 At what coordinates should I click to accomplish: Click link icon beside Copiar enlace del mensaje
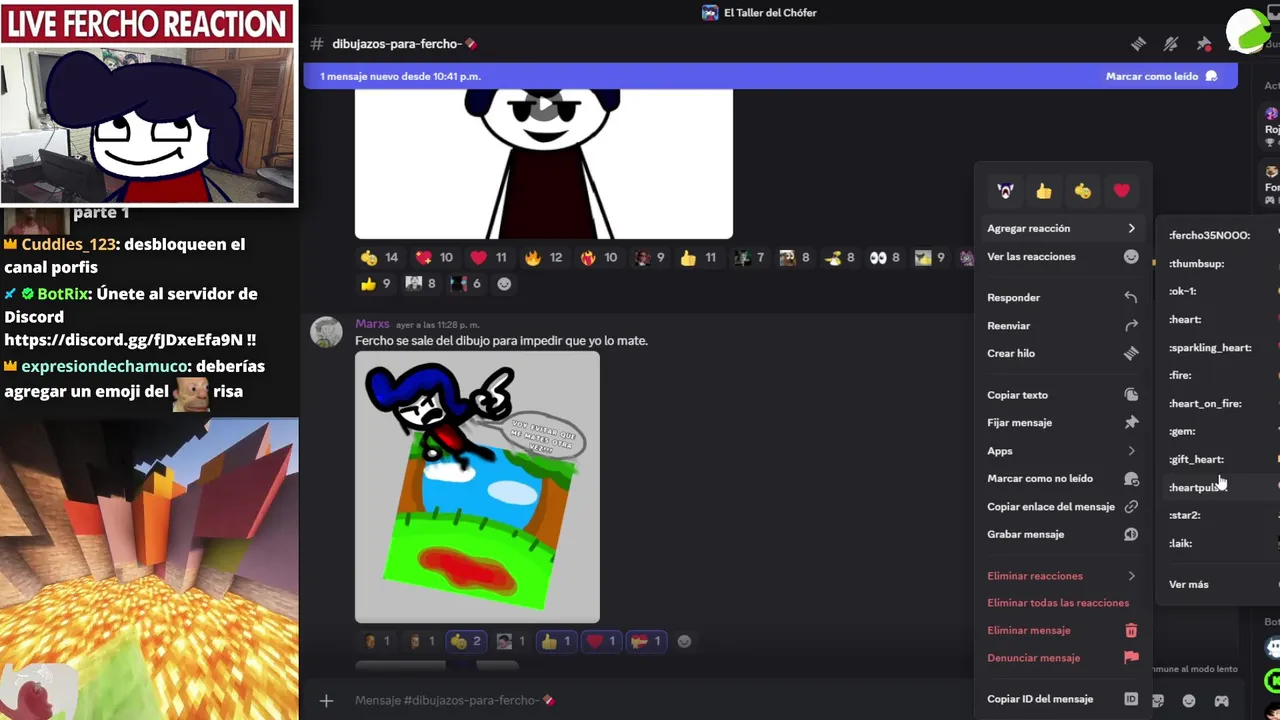pyautogui.click(x=1131, y=506)
